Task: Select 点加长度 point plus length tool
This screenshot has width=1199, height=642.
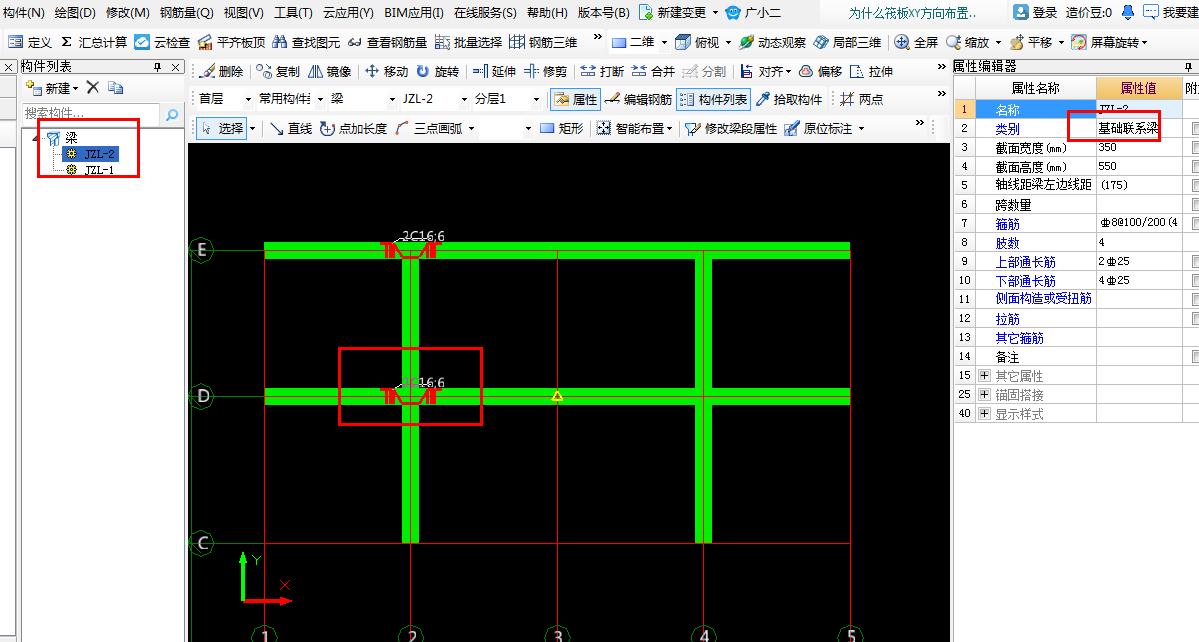Action: pyautogui.click(x=353, y=128)
